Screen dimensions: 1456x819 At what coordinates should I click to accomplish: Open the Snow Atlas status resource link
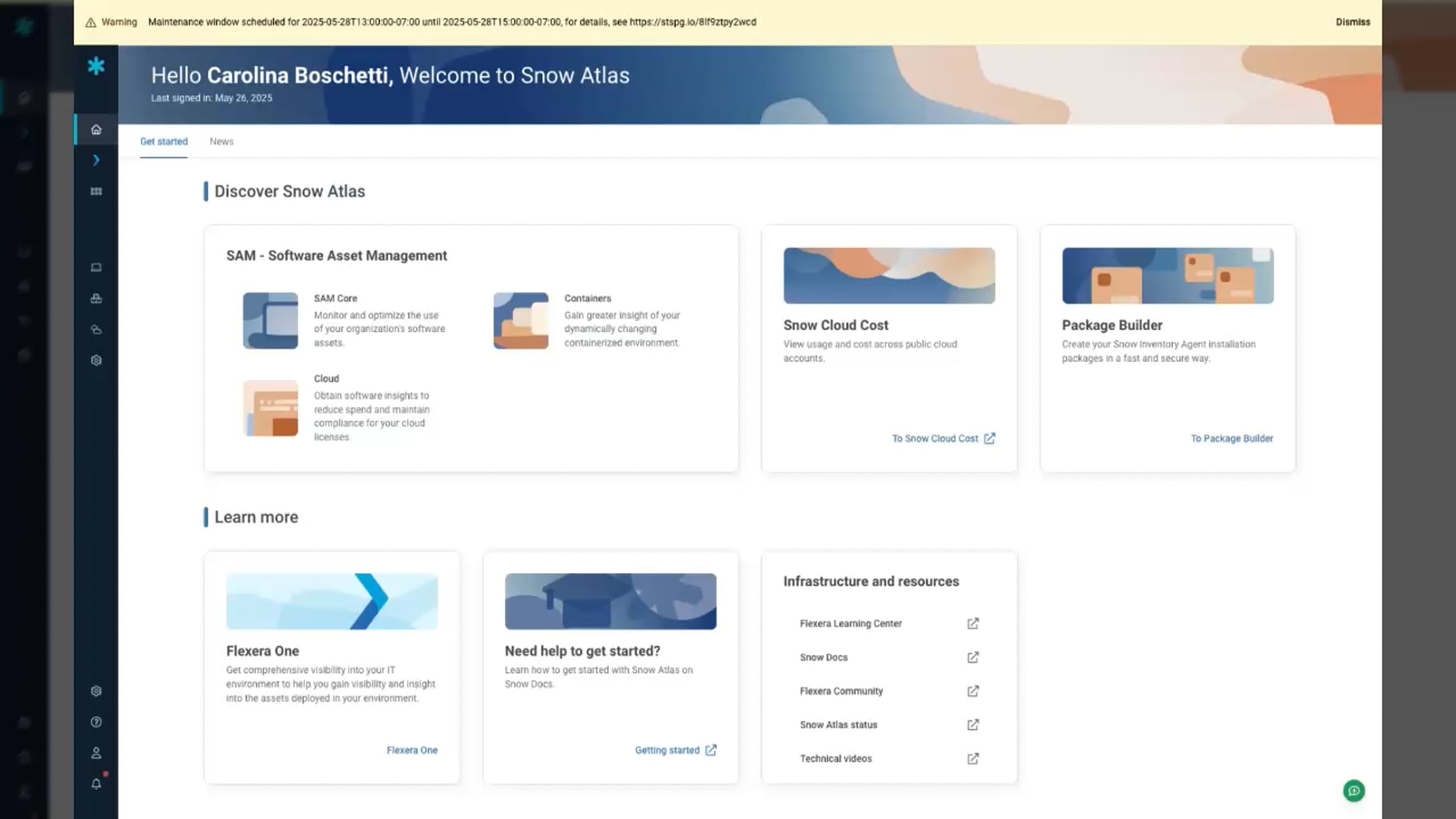click(x=889, y=724)
